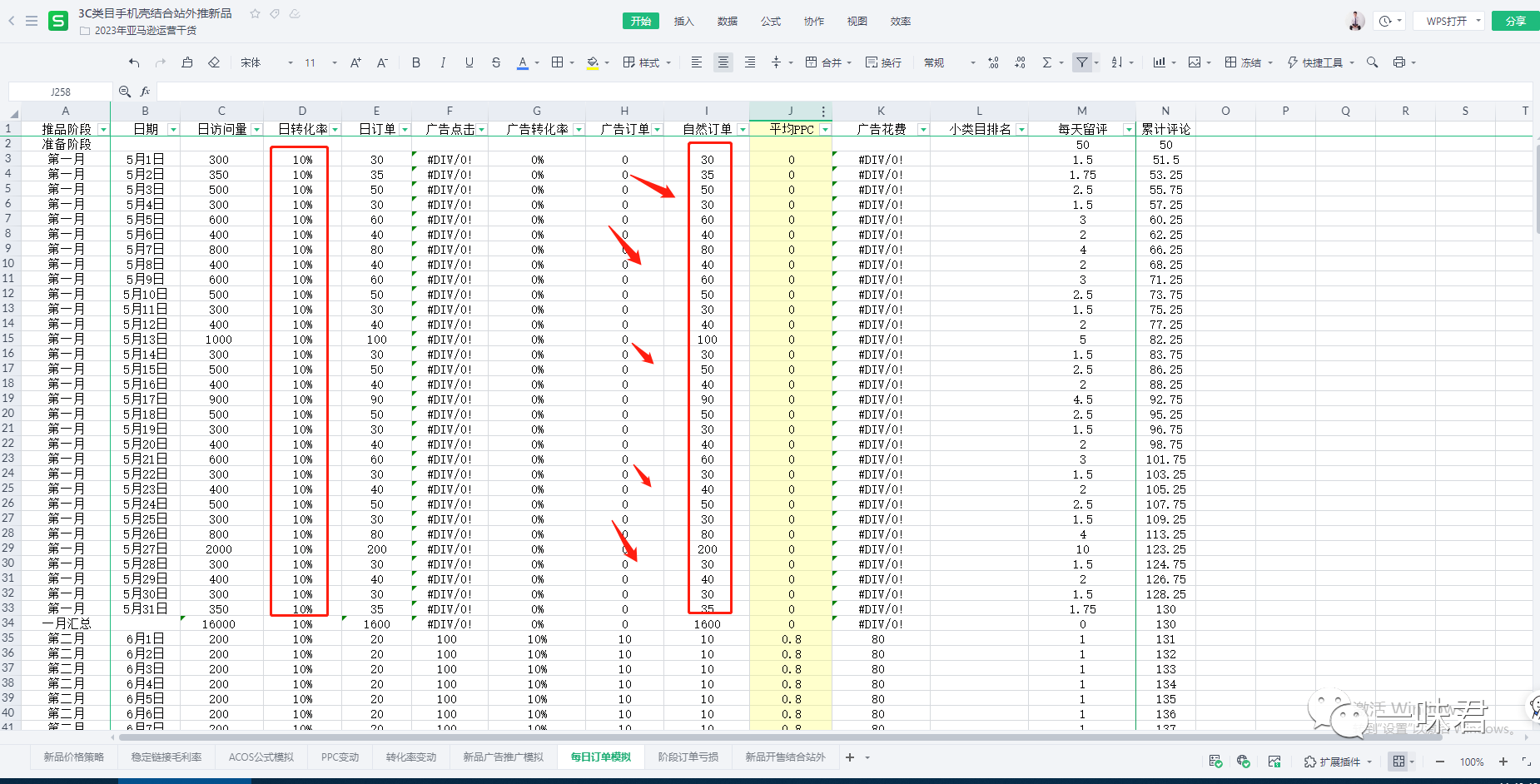Select the format painter brush icon
Image resolution: width=1540 pixels, height=784 pixels.
pyautogui.click(x=187, y=62)
